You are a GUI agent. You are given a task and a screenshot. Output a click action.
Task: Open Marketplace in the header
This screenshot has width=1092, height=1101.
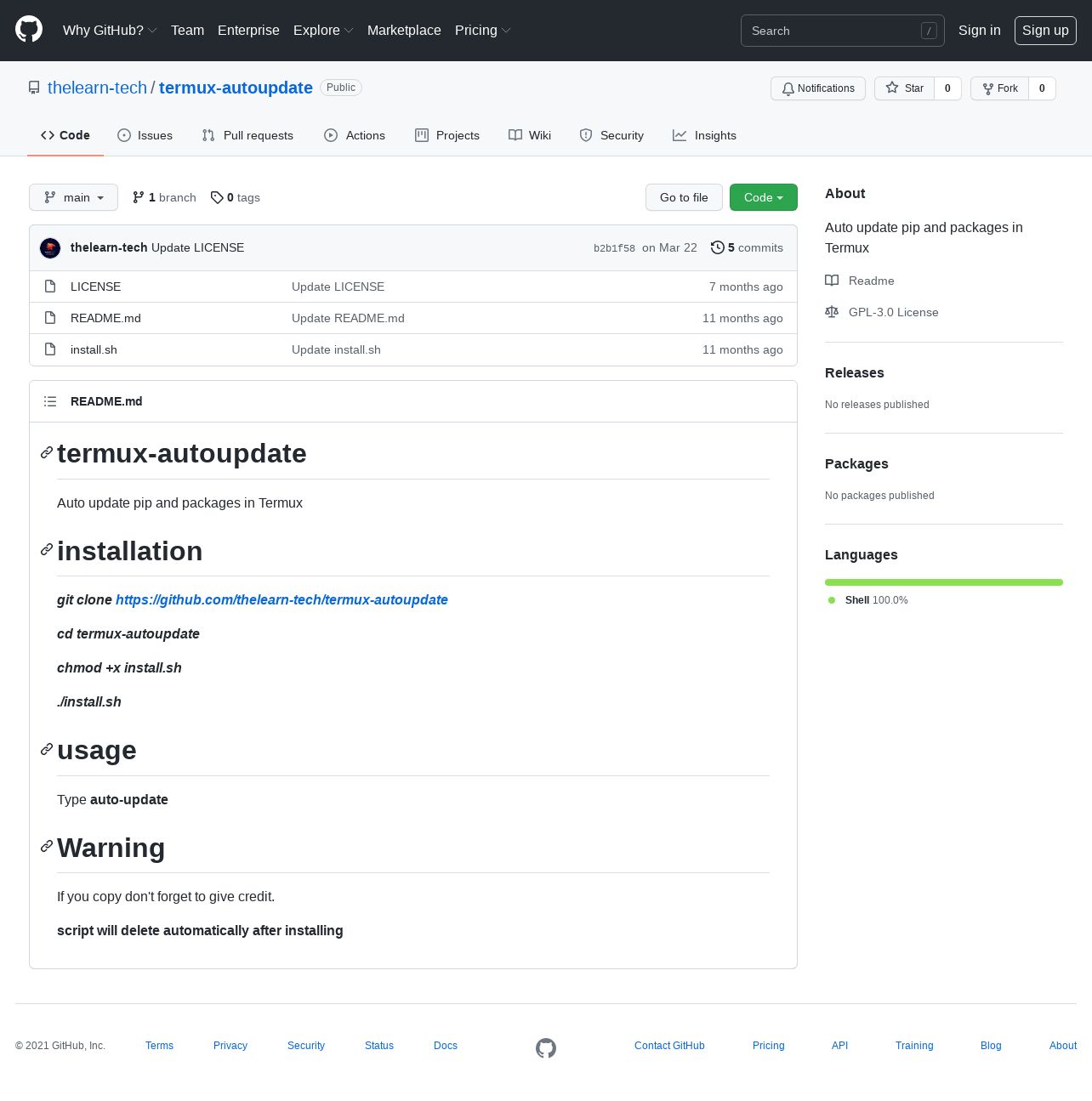[x=404, y=30]
